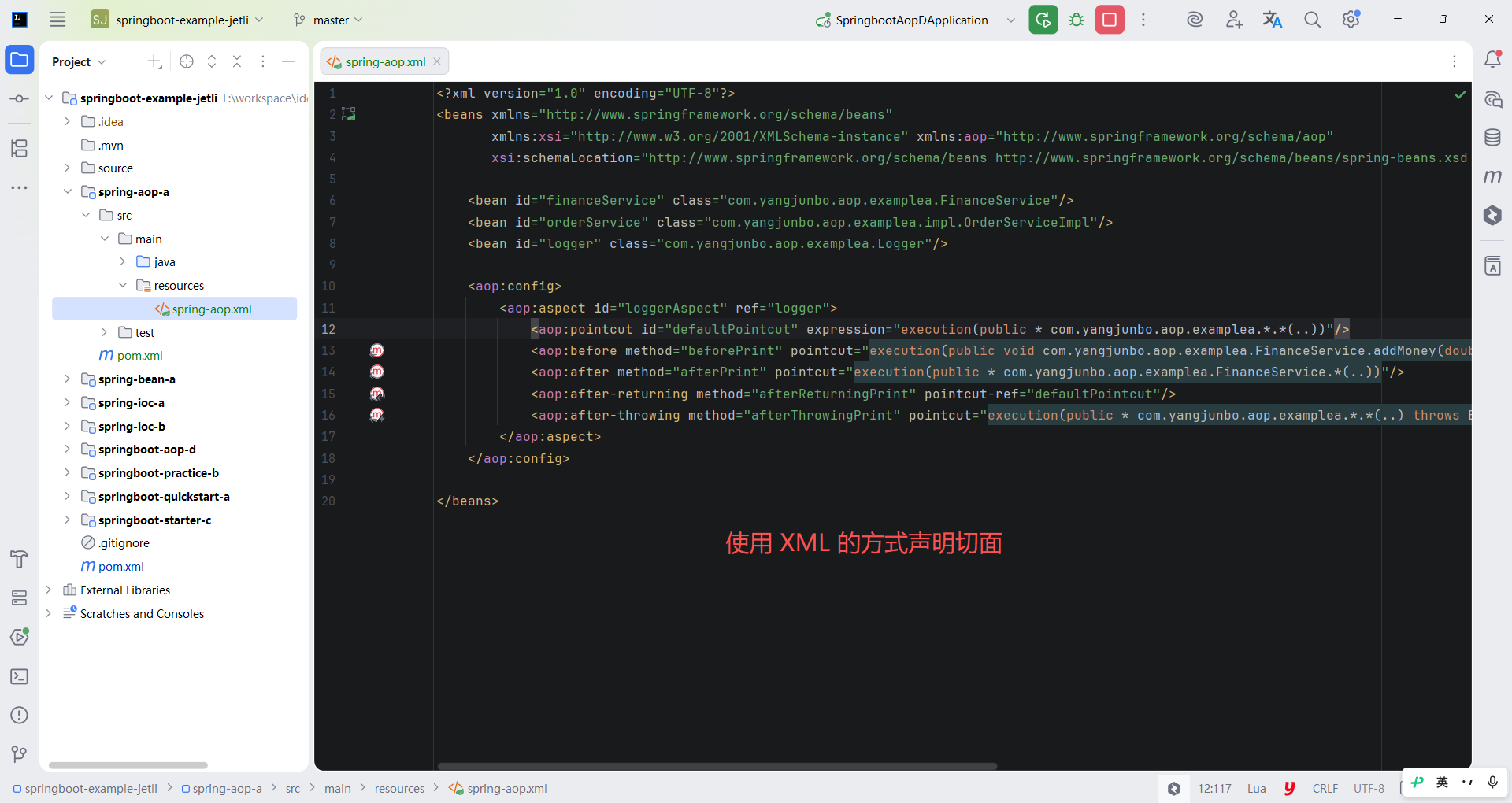Open Search Everywhere
Image resolution: width=1512 pixels, height=803 pixels.
pyautogui.click(x=1312, y=20)
